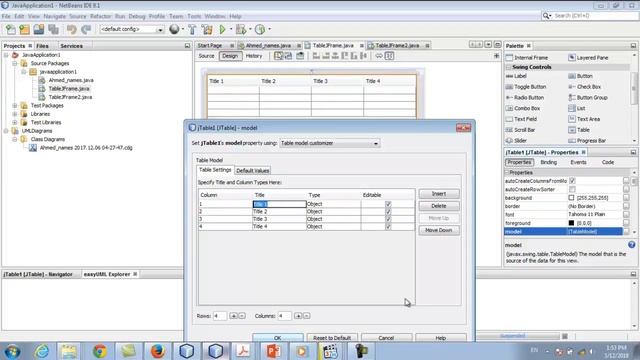The width and height of the screenshot is (640, 360).
Task: Expand the Libraries tree node
Action: [x=15, y=114]
